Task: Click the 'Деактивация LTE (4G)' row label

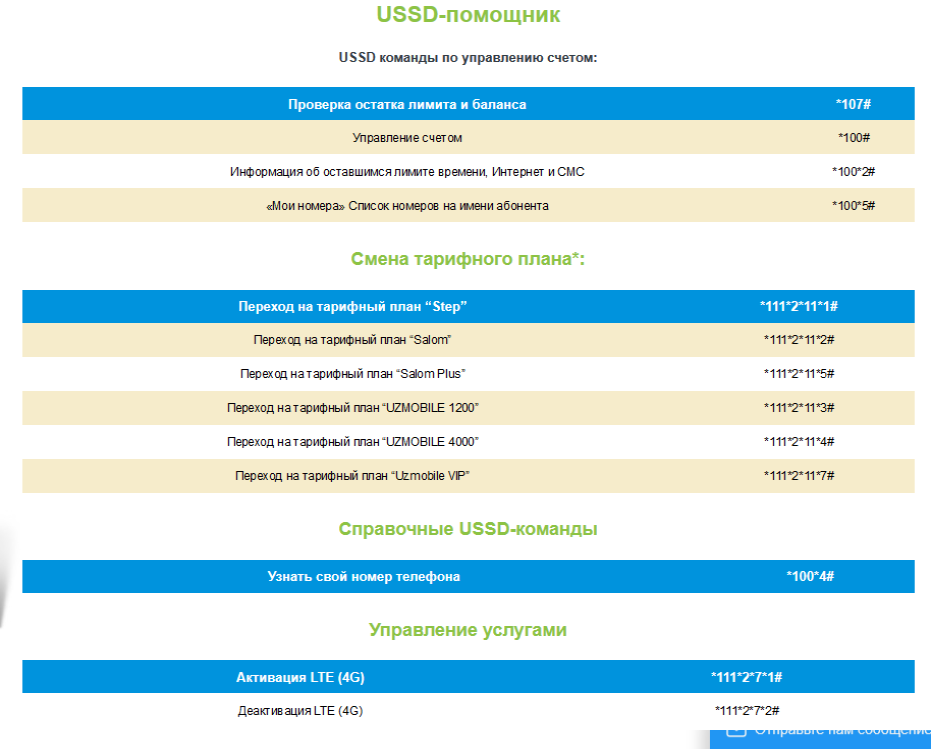Action: 300,711
